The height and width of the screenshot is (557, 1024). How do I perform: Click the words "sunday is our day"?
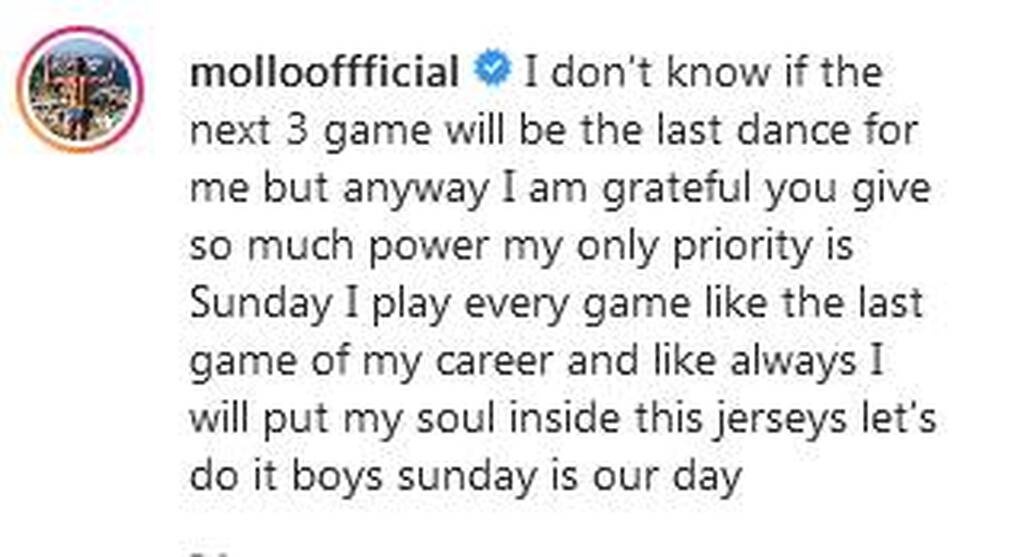tap(568, 476)
